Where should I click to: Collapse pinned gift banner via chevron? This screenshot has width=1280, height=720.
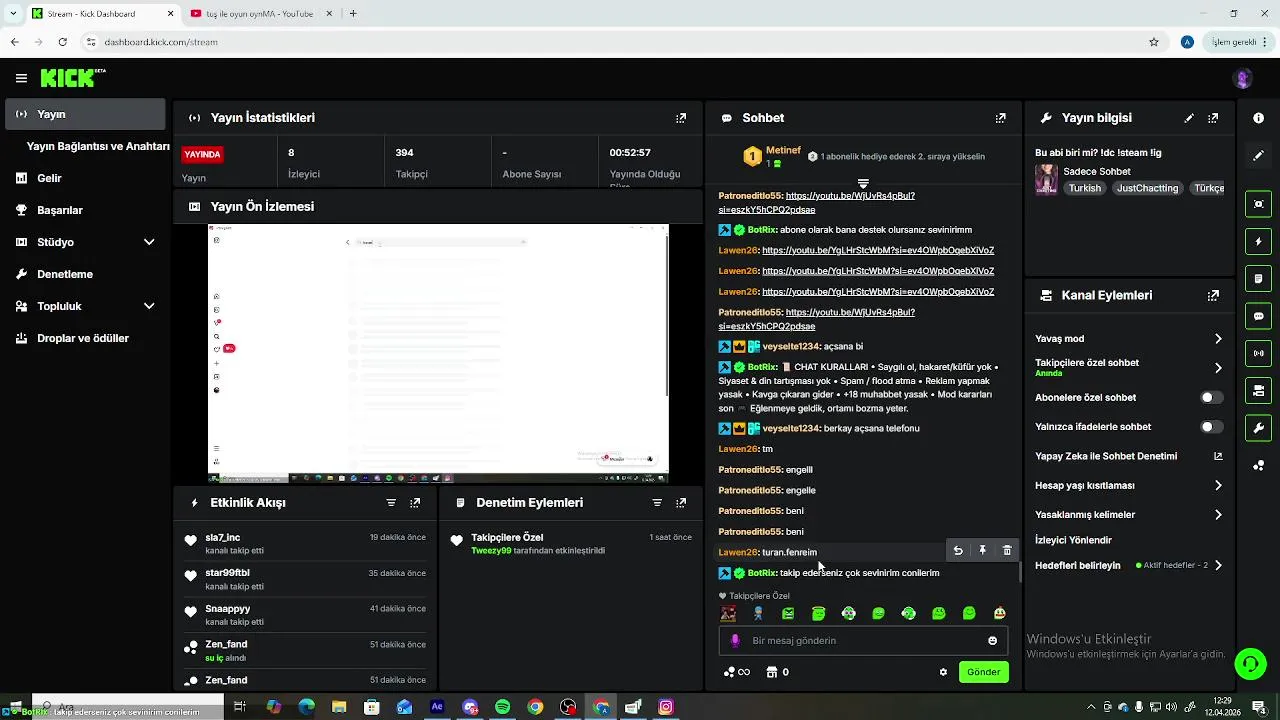pyautogui.click(x=863, y=184)
